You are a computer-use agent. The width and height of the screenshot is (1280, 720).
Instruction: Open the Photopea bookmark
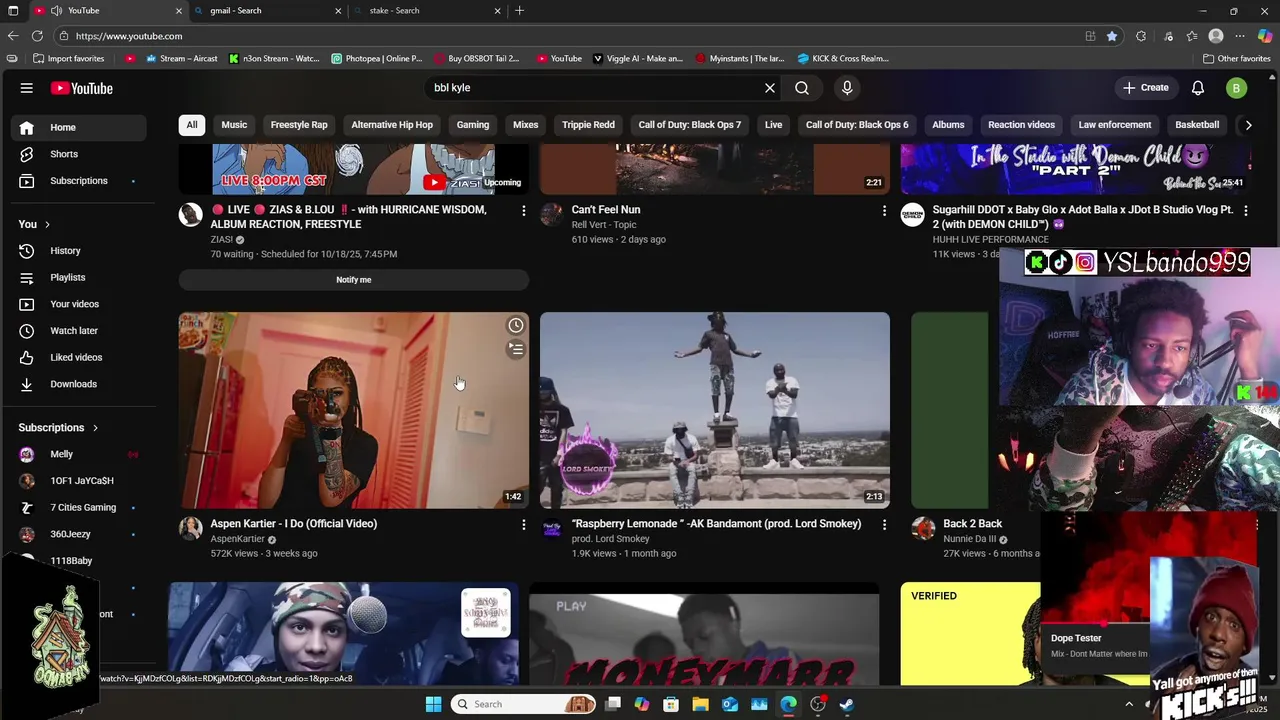pyautogui.click(x=377, y=58)
